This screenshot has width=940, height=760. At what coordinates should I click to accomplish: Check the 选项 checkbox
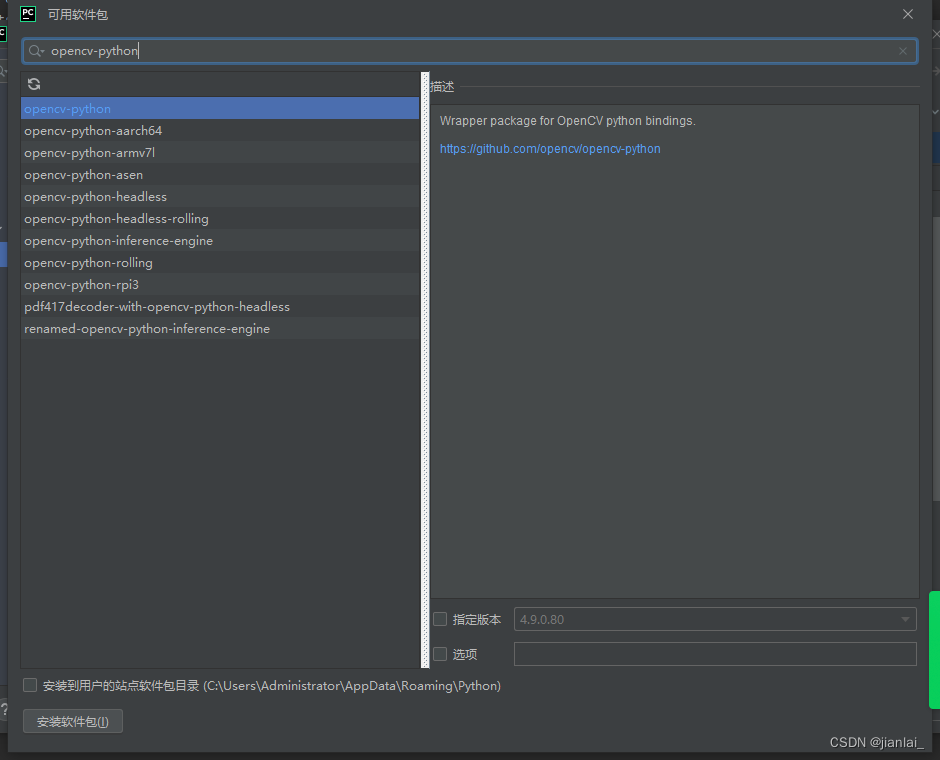[440, 653]
